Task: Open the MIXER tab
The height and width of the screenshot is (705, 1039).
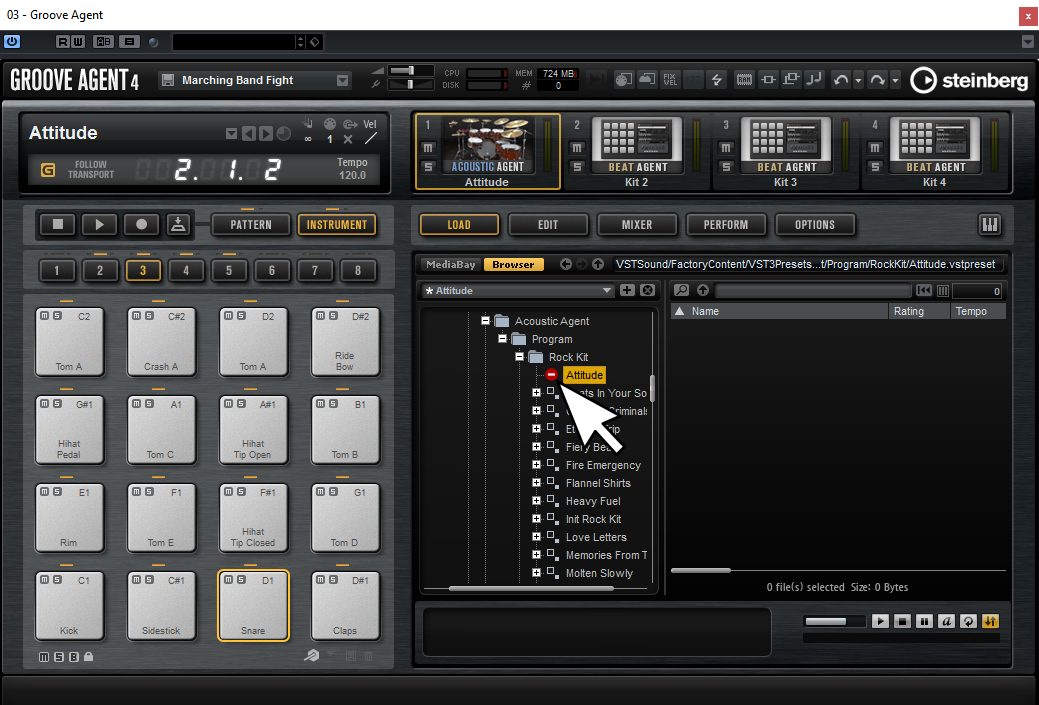Action: (637, 225)
